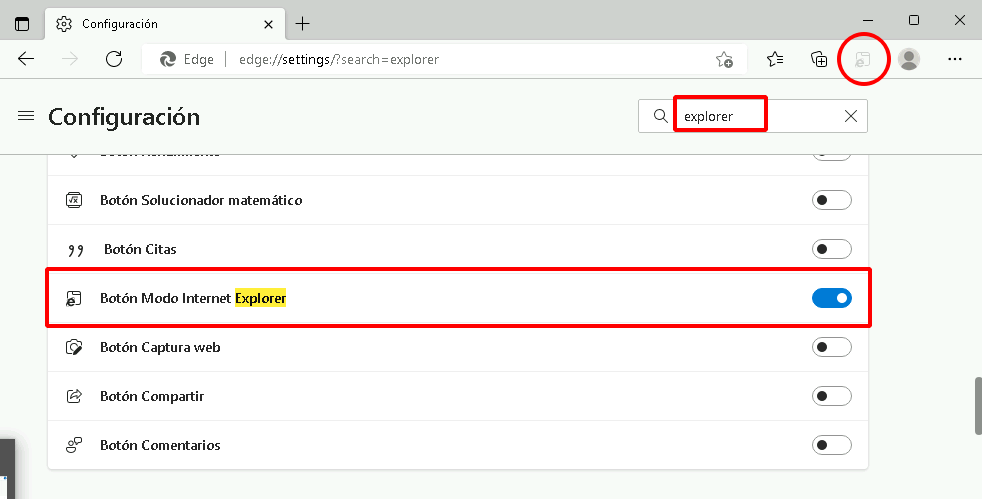Select the text Botón Citas
The height and width of the screenshot is (499, 982).
click(140, 249)
